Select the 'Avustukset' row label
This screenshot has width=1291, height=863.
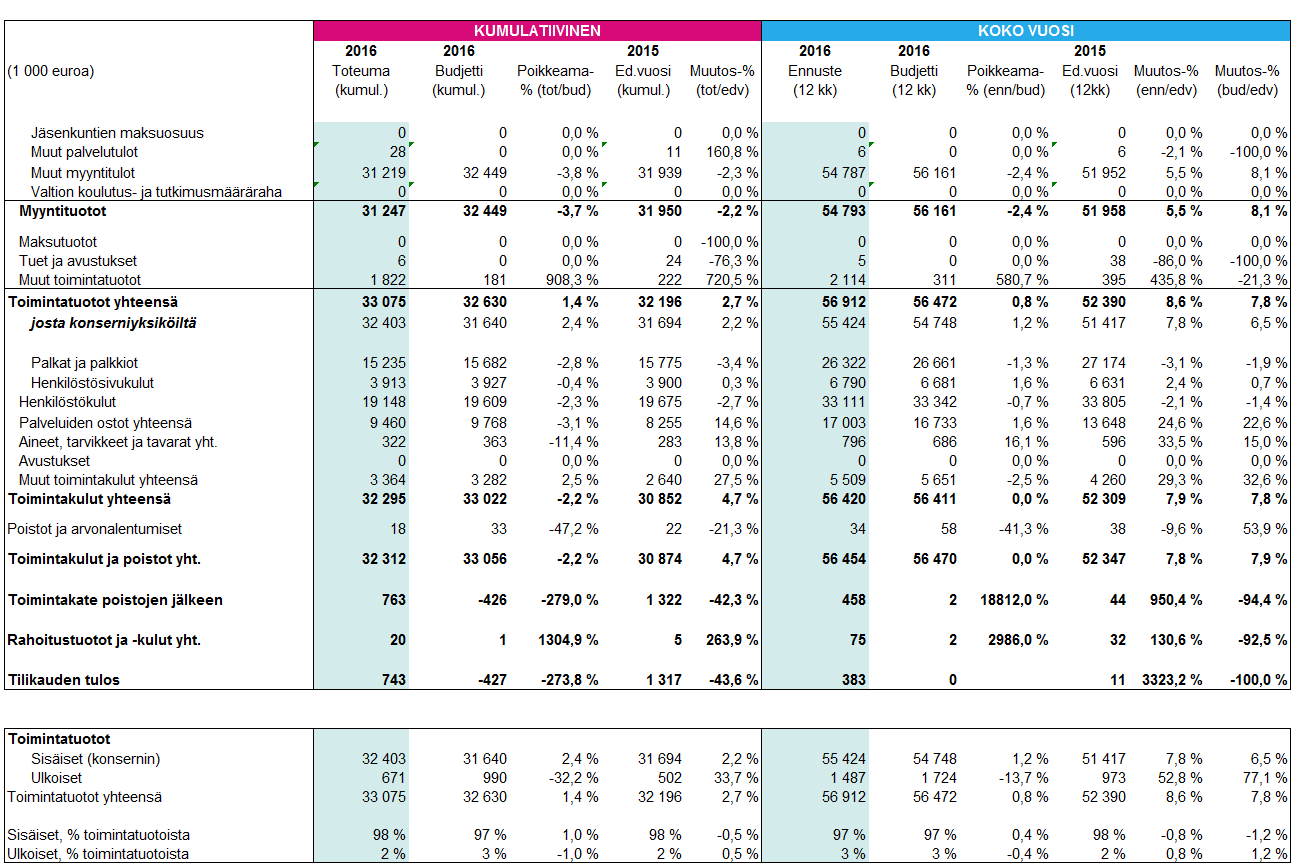click(x=54, y=461)
